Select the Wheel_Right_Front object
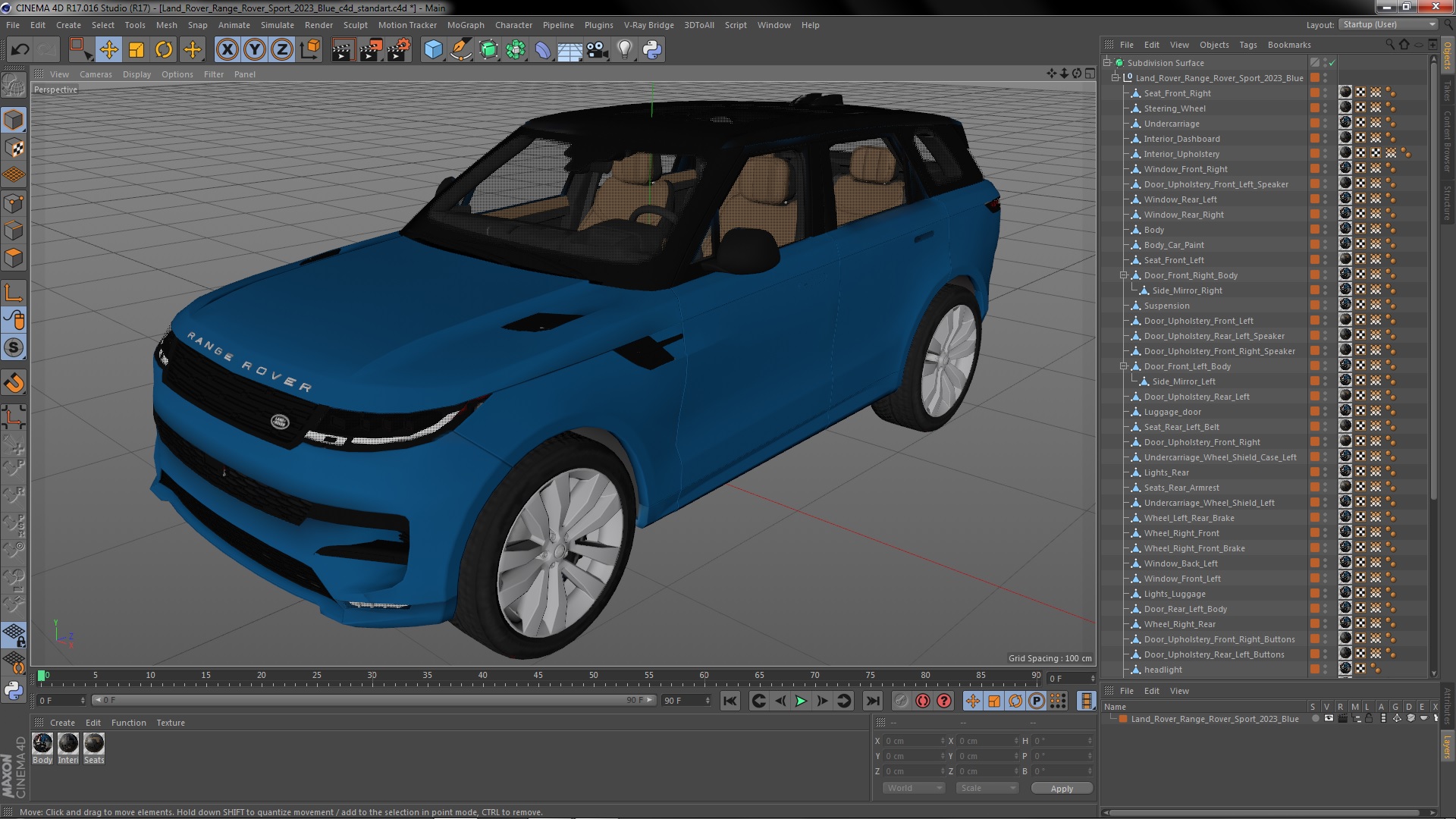1456x819 pixels. (1181, 533)
